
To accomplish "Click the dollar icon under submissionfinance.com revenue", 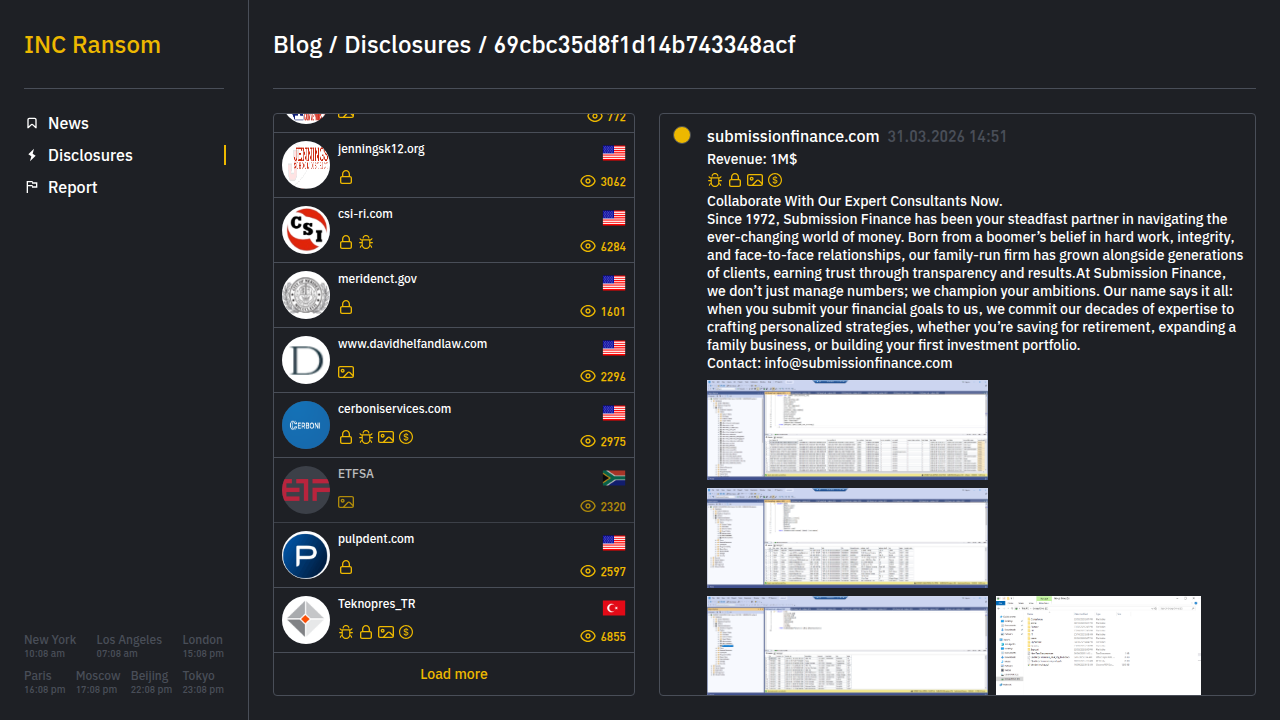I will [775, 180].
